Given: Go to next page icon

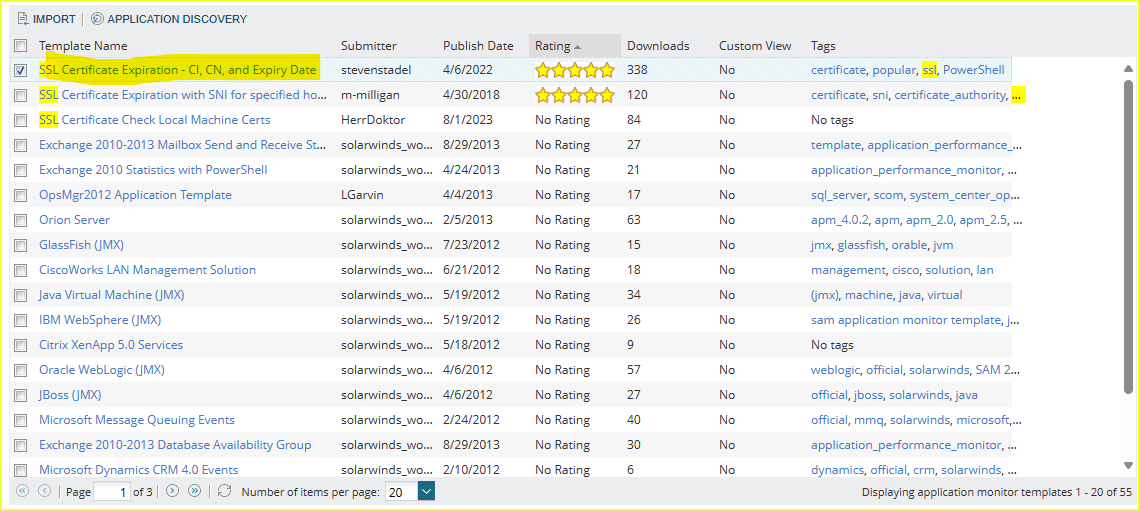Looking at the screenshot, I should 172,491.
